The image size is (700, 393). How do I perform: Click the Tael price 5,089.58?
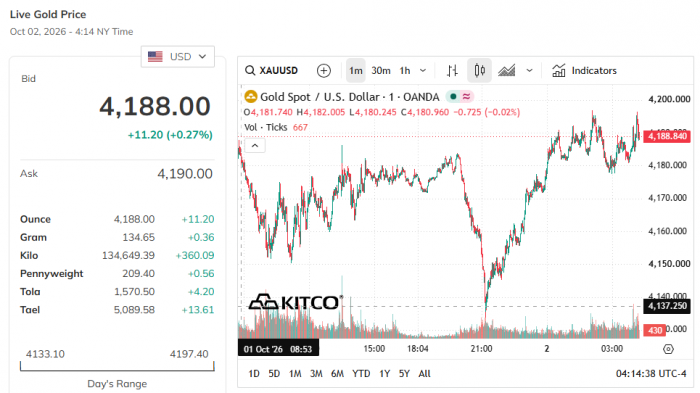click(134, 310)
